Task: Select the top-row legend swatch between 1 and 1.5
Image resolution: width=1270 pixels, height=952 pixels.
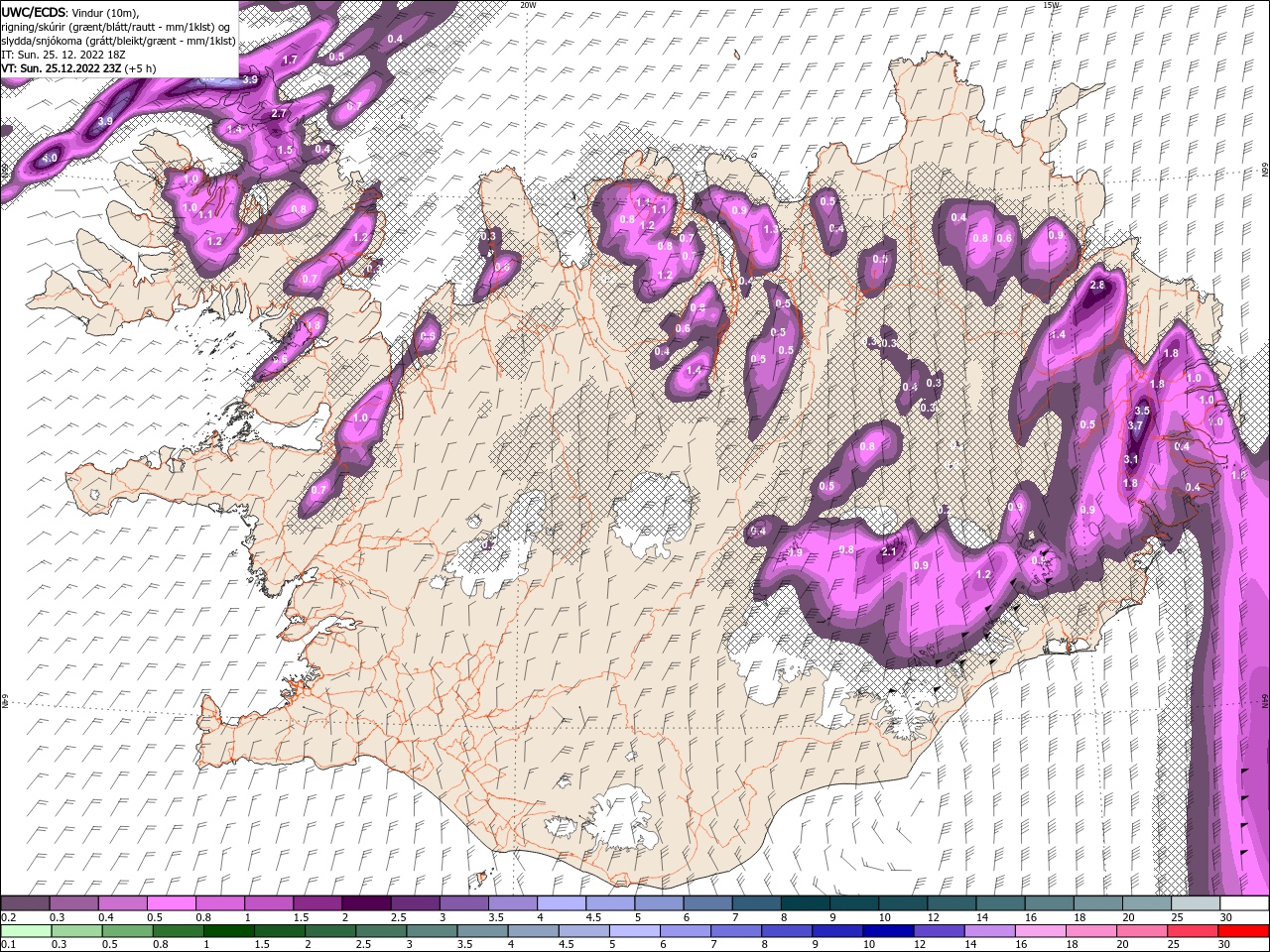Action: [269, 903]
